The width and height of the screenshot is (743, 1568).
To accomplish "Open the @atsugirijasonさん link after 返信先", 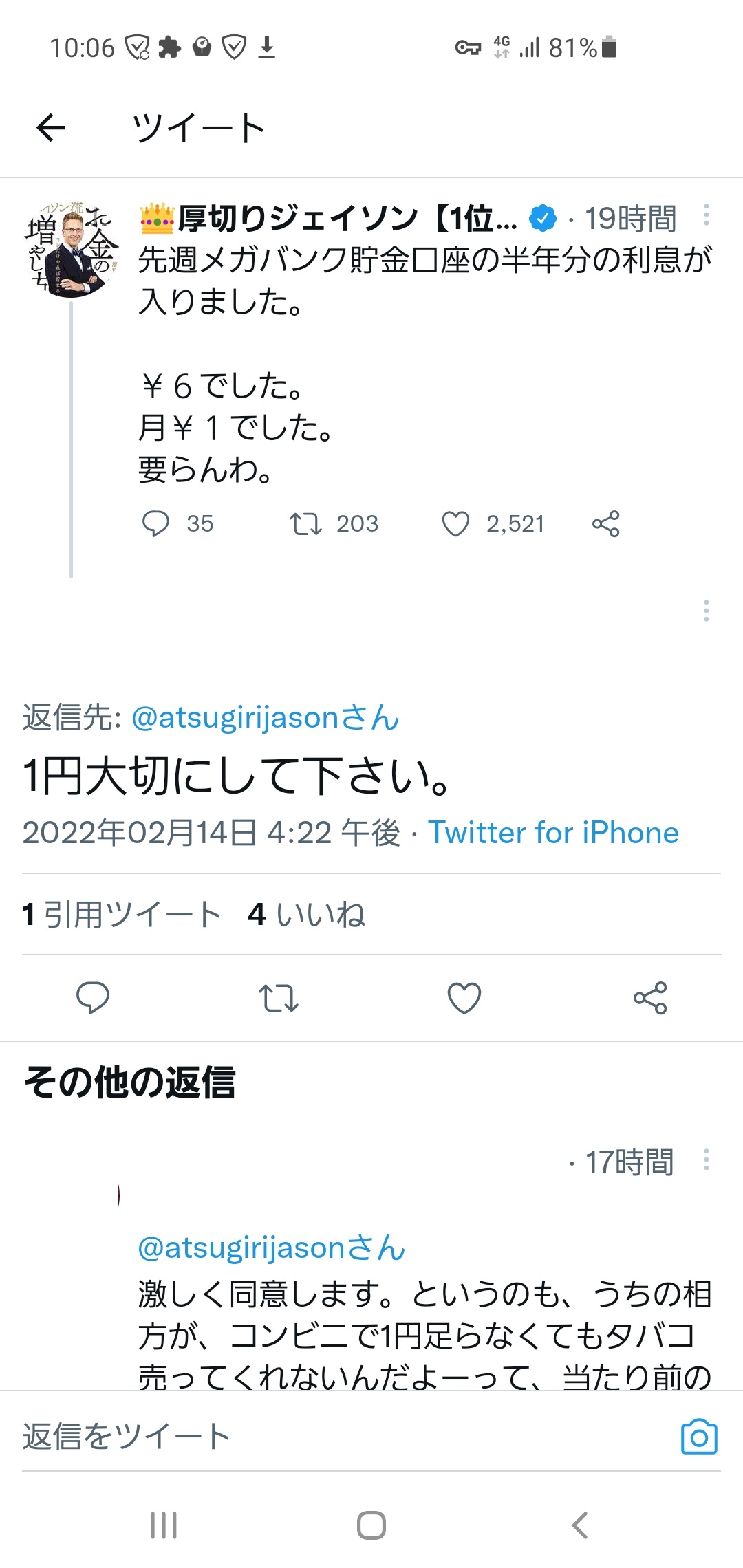I will 265,717.
